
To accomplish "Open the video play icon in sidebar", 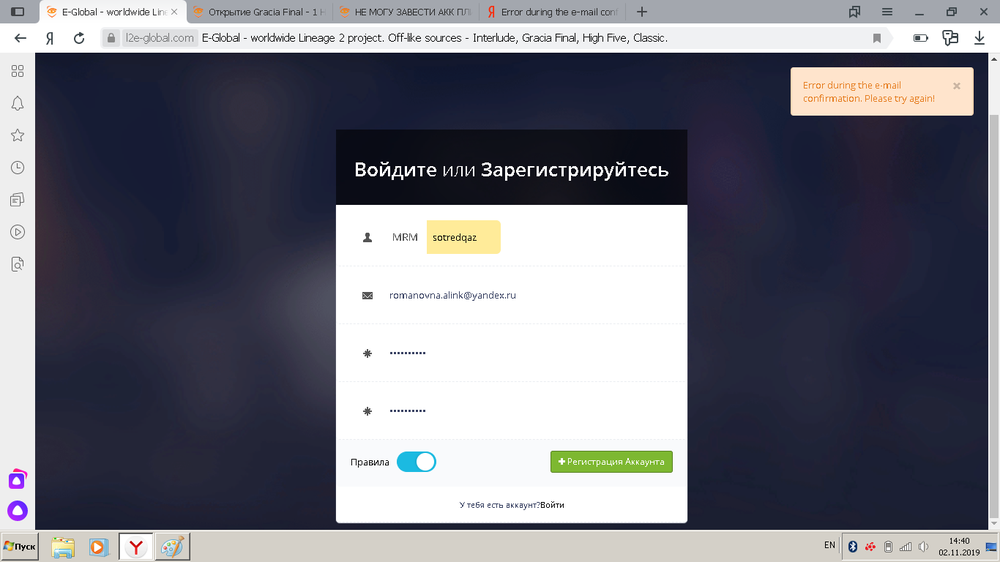I will (x=18, y=232).
